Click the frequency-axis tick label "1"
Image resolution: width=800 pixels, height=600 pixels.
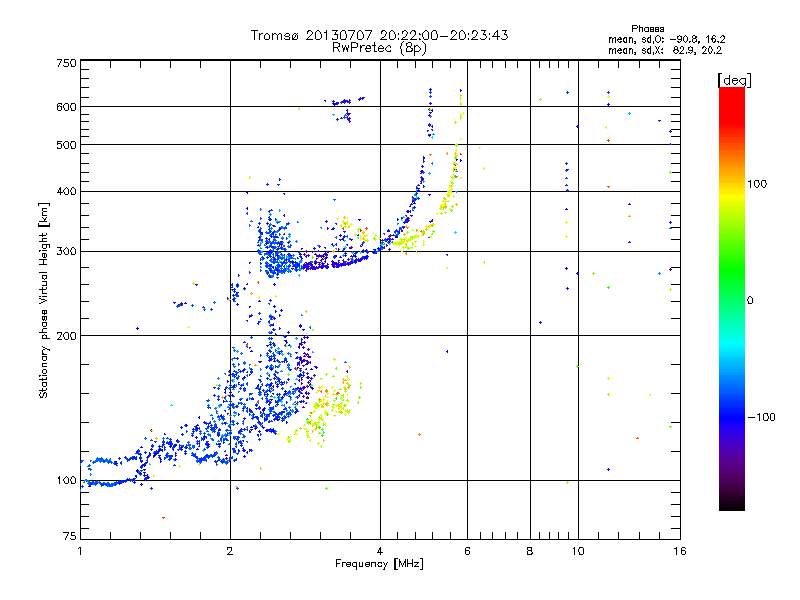pyautogui.click(x=80, y=551)
